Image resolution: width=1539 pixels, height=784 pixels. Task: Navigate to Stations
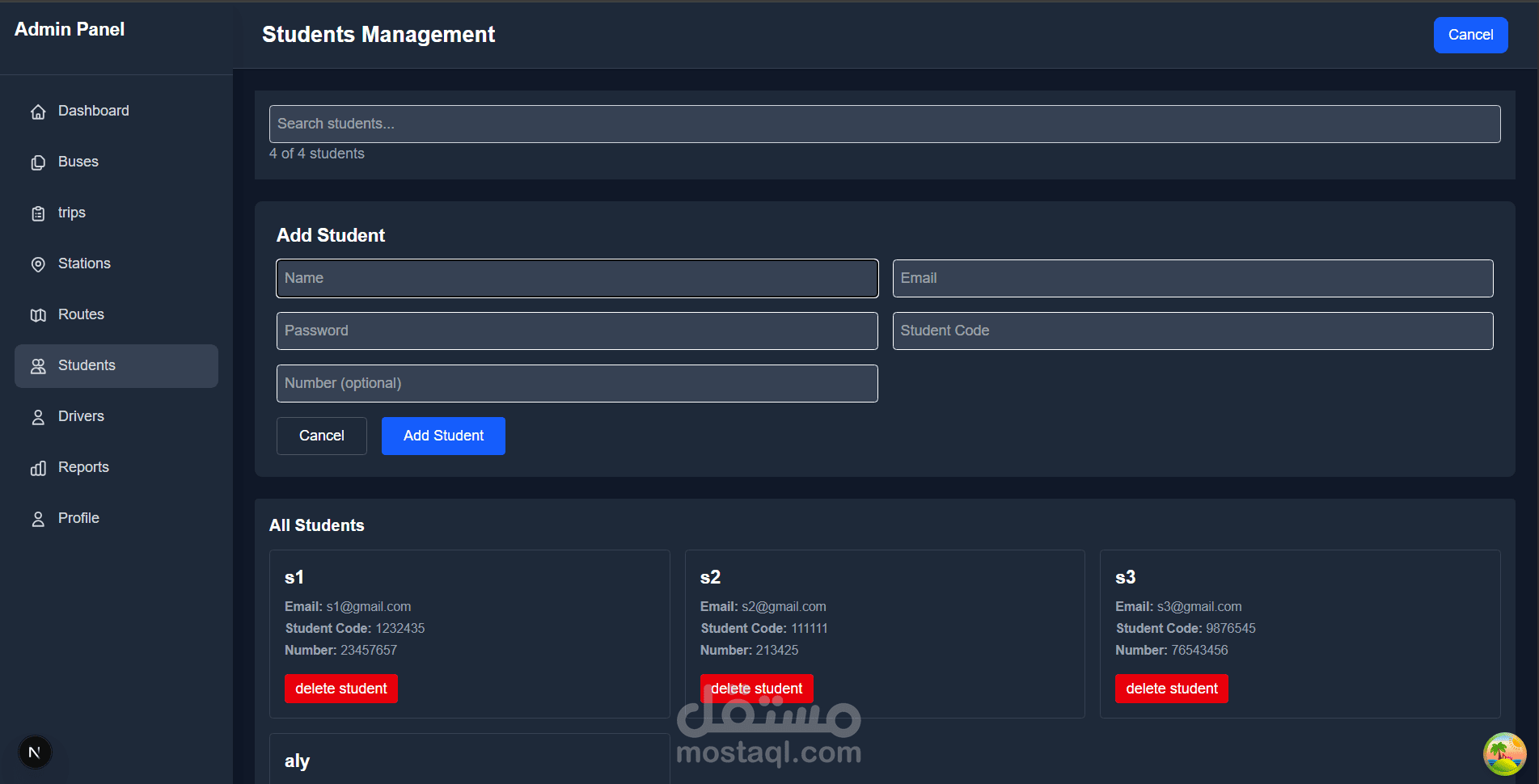pyautogui.click(x=116, y=263)
